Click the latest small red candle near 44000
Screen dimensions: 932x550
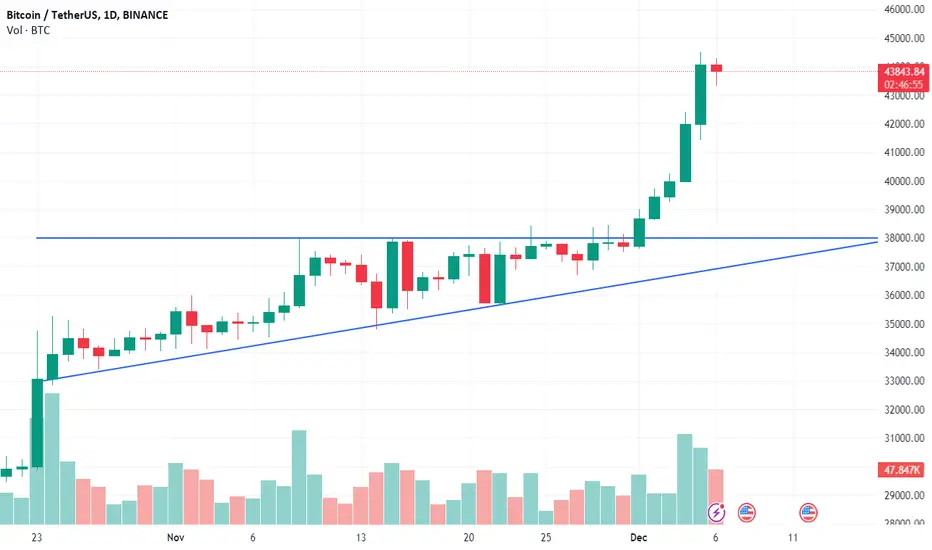point(716,68)
